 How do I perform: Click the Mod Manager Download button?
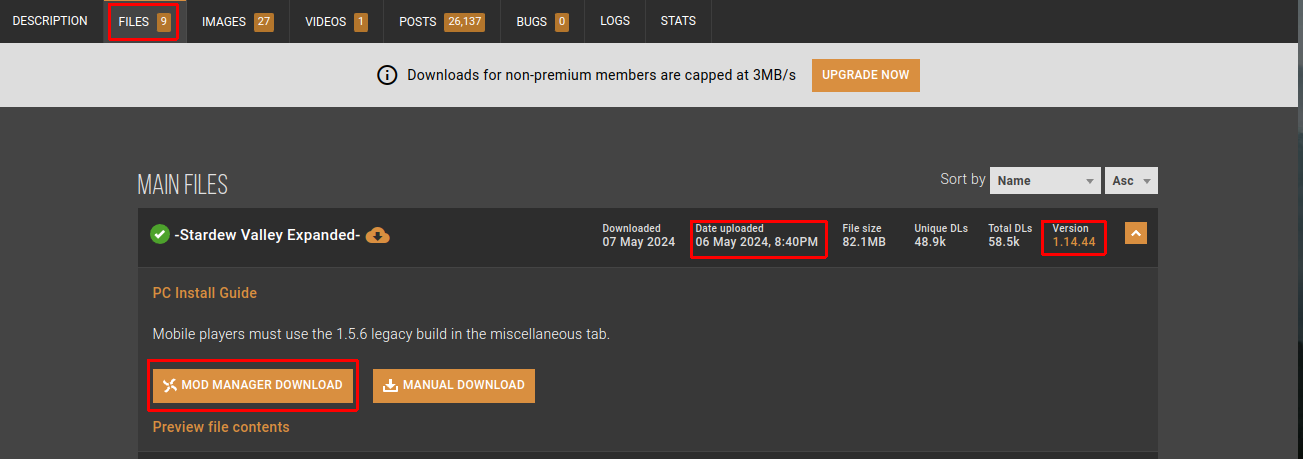pos(253,386)
